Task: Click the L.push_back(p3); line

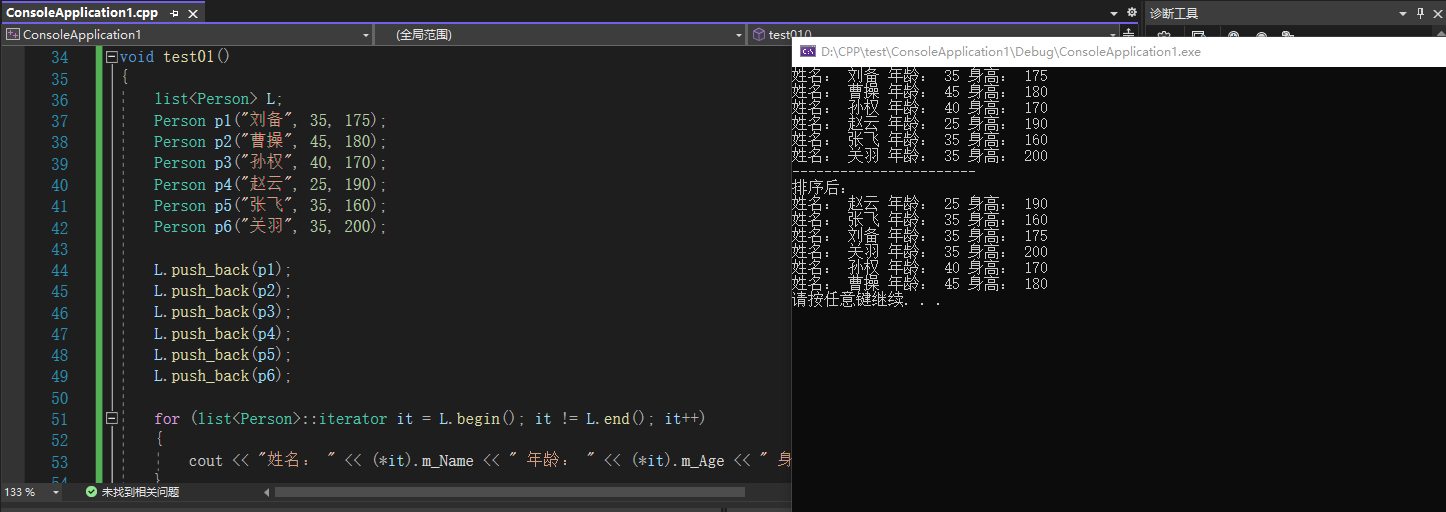Action: pos(222,312)
